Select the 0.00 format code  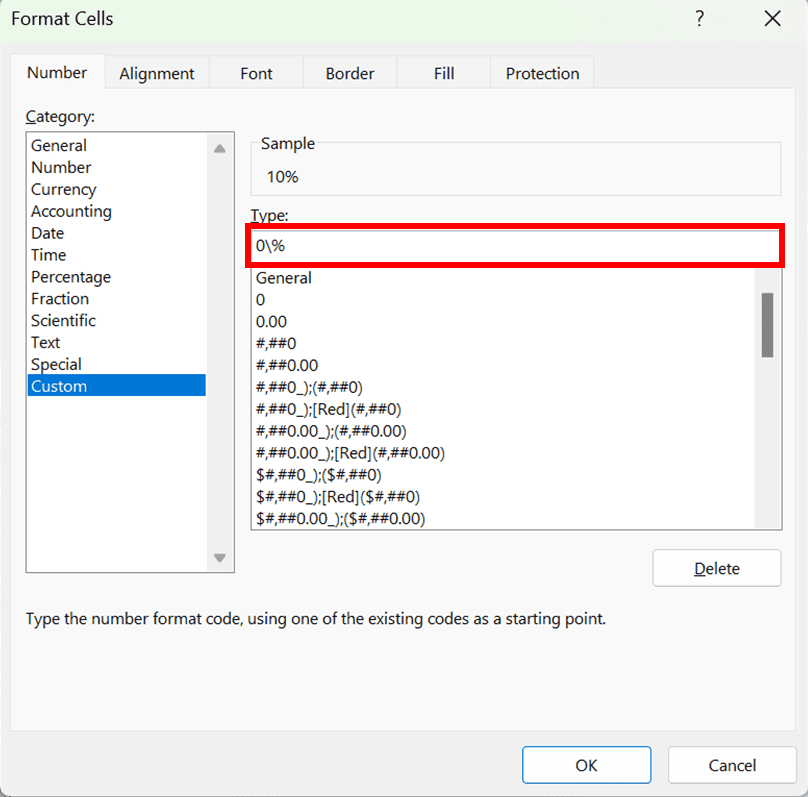point(503,322)
